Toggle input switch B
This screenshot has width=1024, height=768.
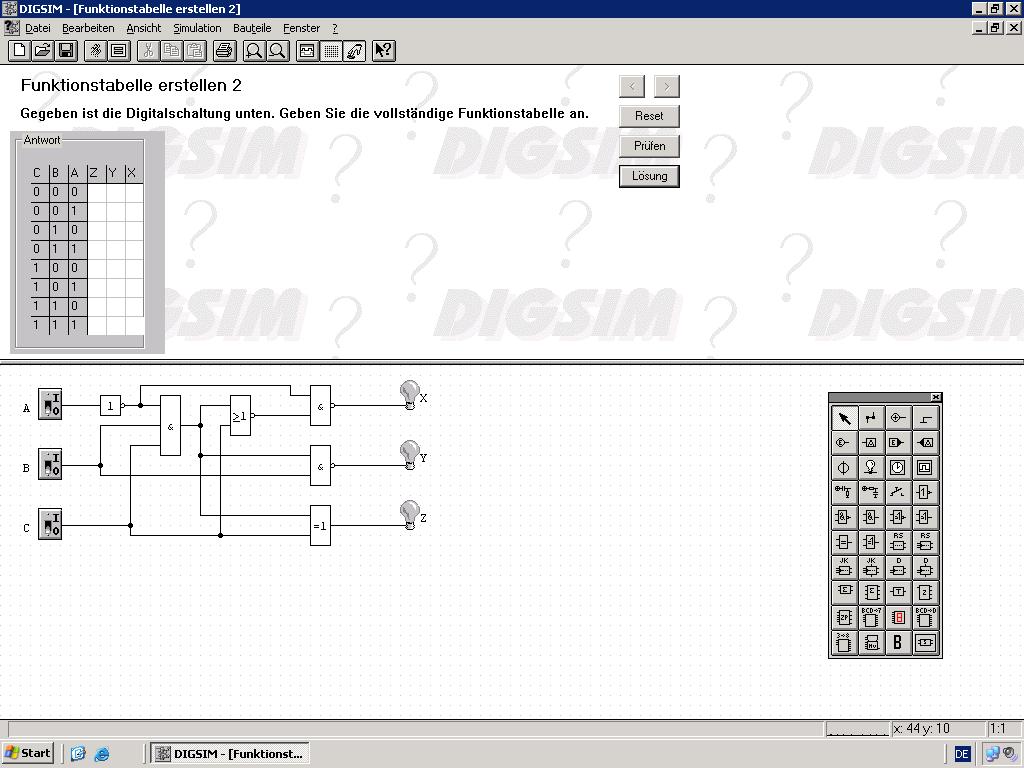click(50, 464)
